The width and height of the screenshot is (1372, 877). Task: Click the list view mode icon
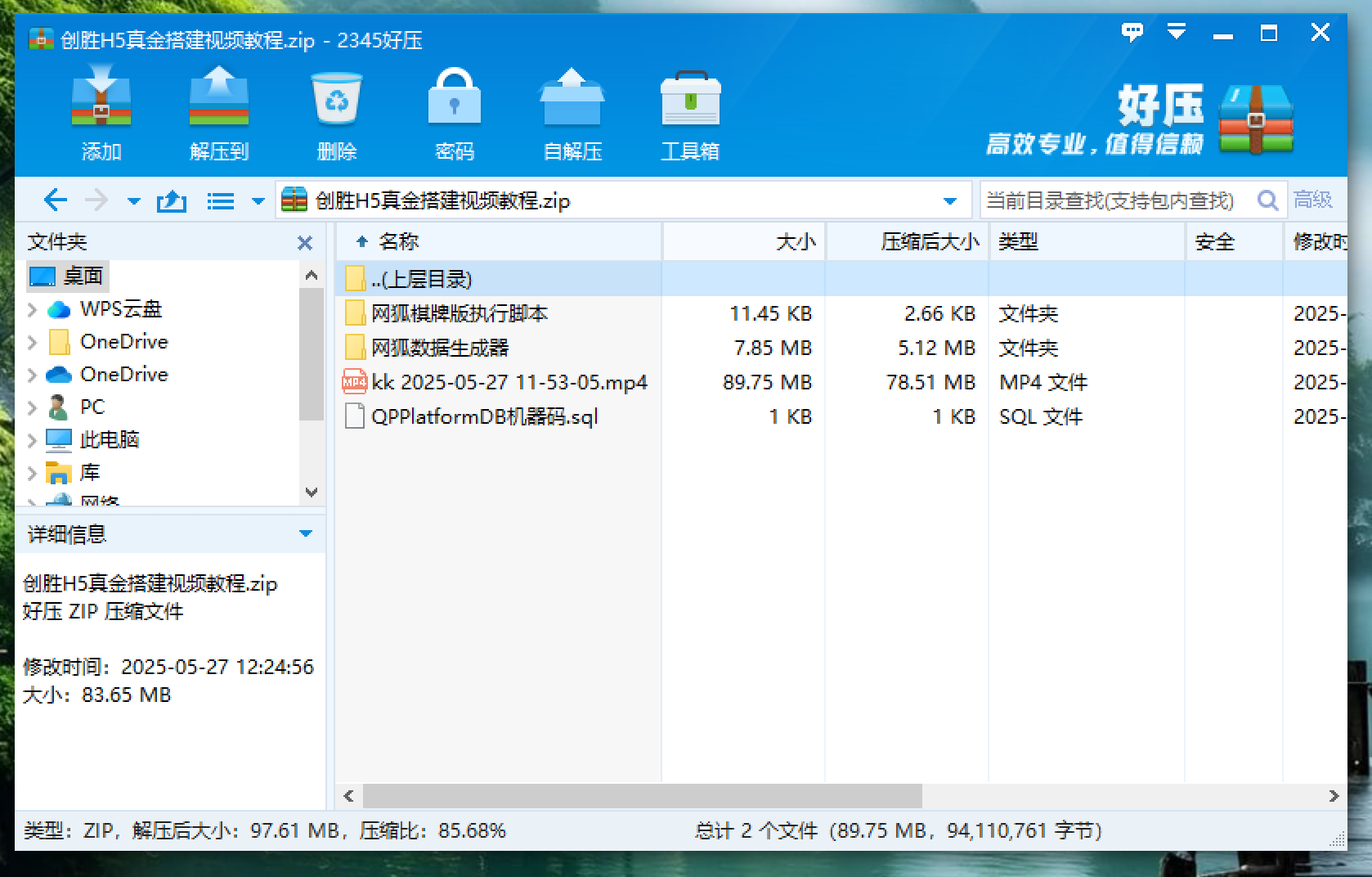coord(221,200)
